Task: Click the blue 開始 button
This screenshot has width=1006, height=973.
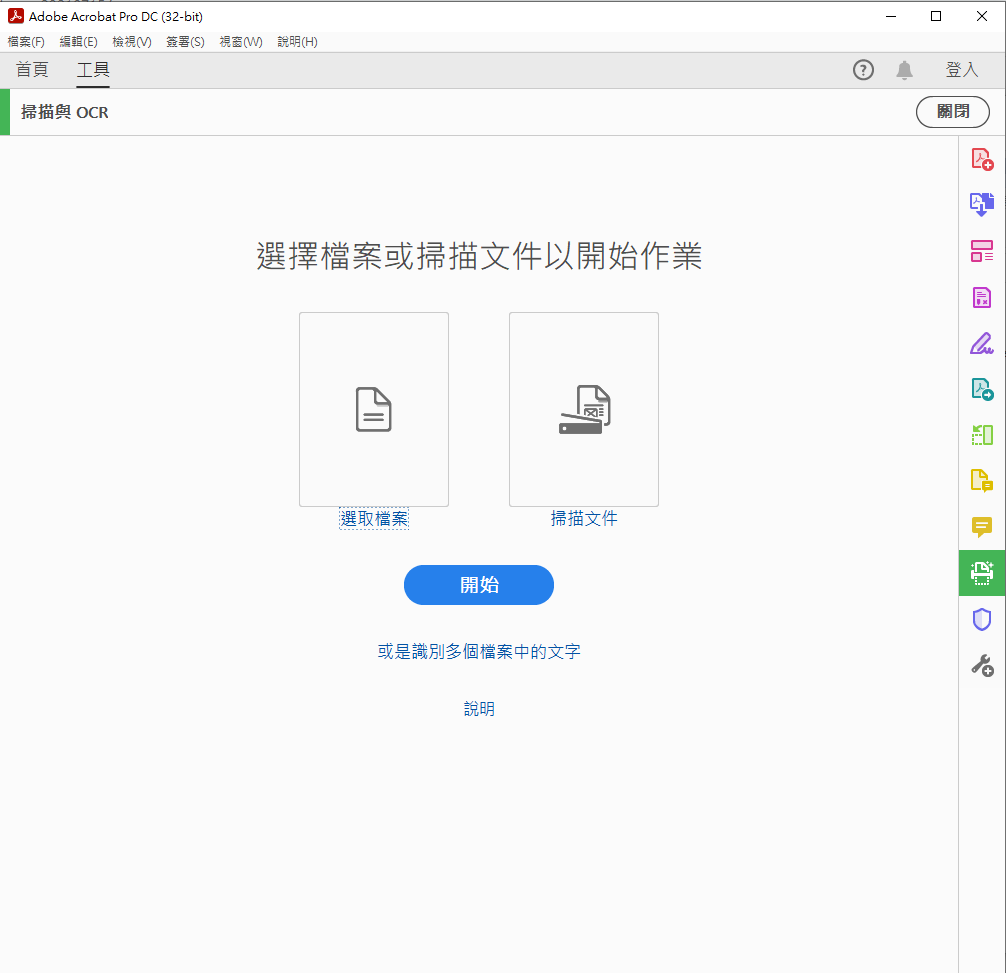Action: point(478,585)
